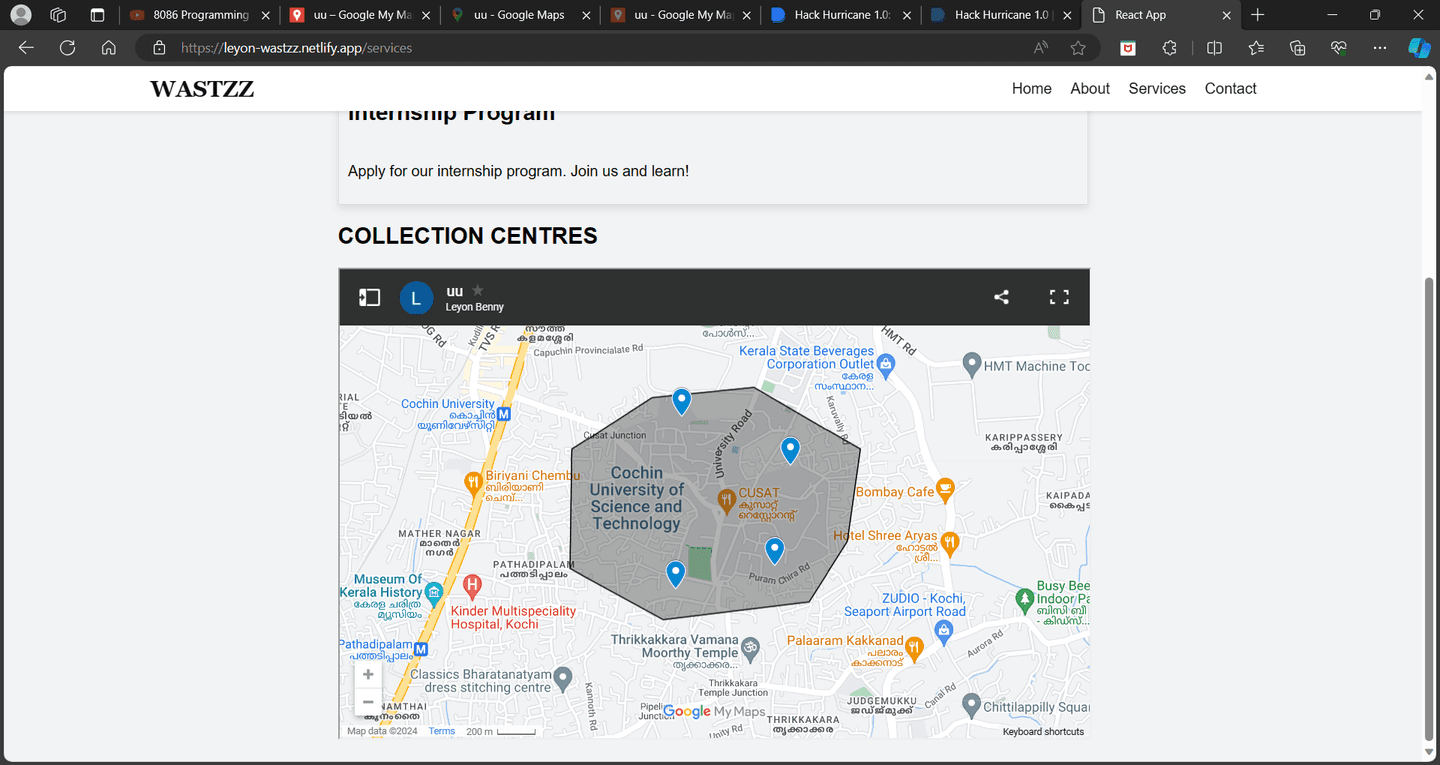Click the Kinder Multispeciality Hospital marker
The image size is (1440, 765).
pyautogui.click(x=472, y=586)
